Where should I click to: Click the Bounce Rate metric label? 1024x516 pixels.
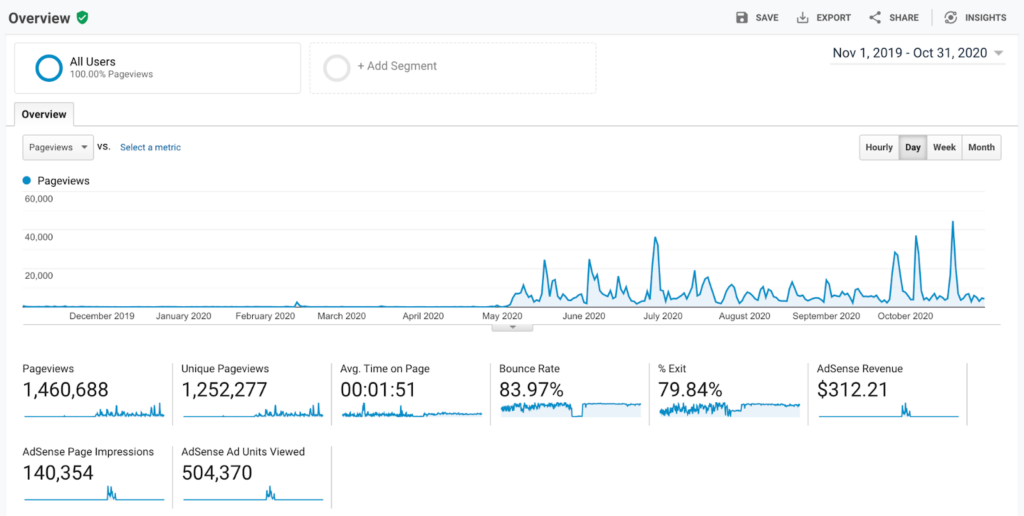[x=530, y=369]
